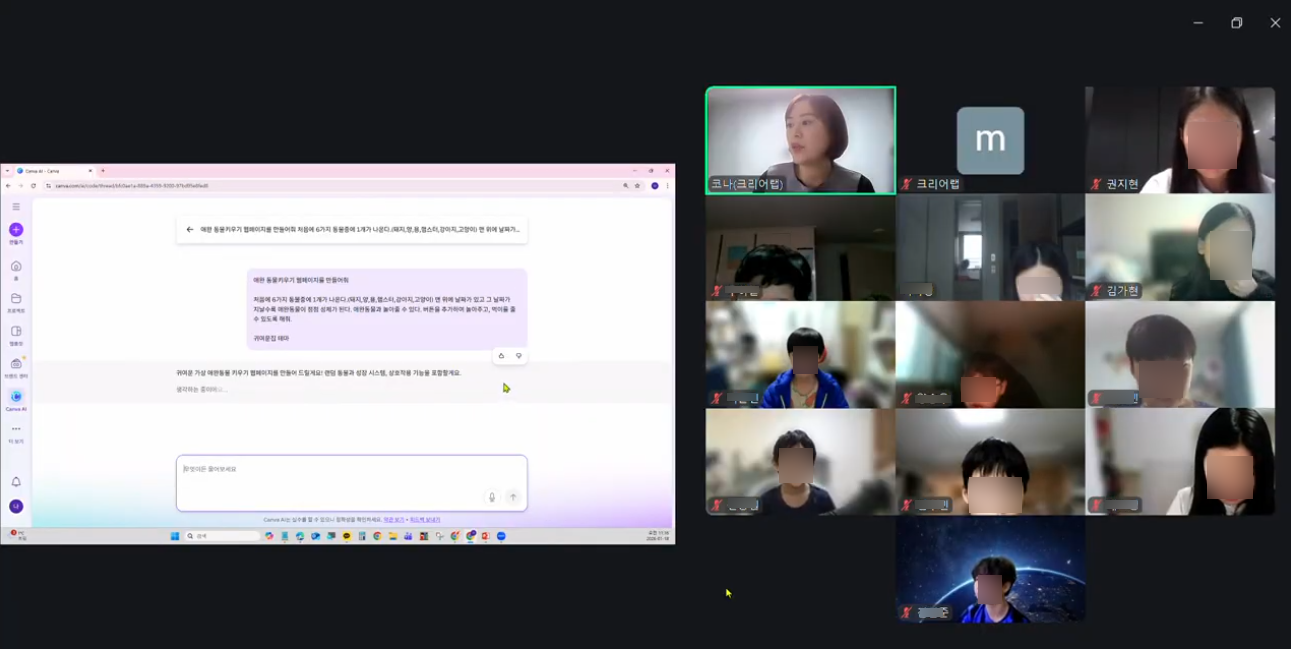Click the back arrow beside thread title
The height and width of the screenshot is (649, 1291).
tap(190, 230)
